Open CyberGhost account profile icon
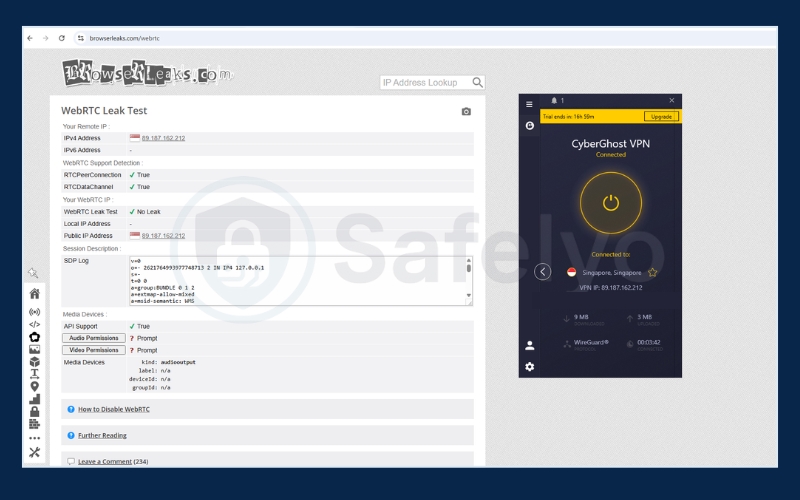Viewport: 800px width, 500px height. [530, 345]
